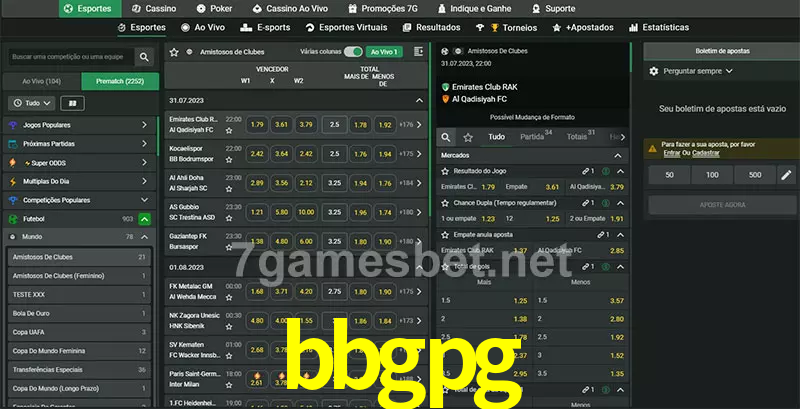This screenshot has width=800, height=409.
Task: Click the layout view icon next to Tudo
Action: tap(72, 103)
